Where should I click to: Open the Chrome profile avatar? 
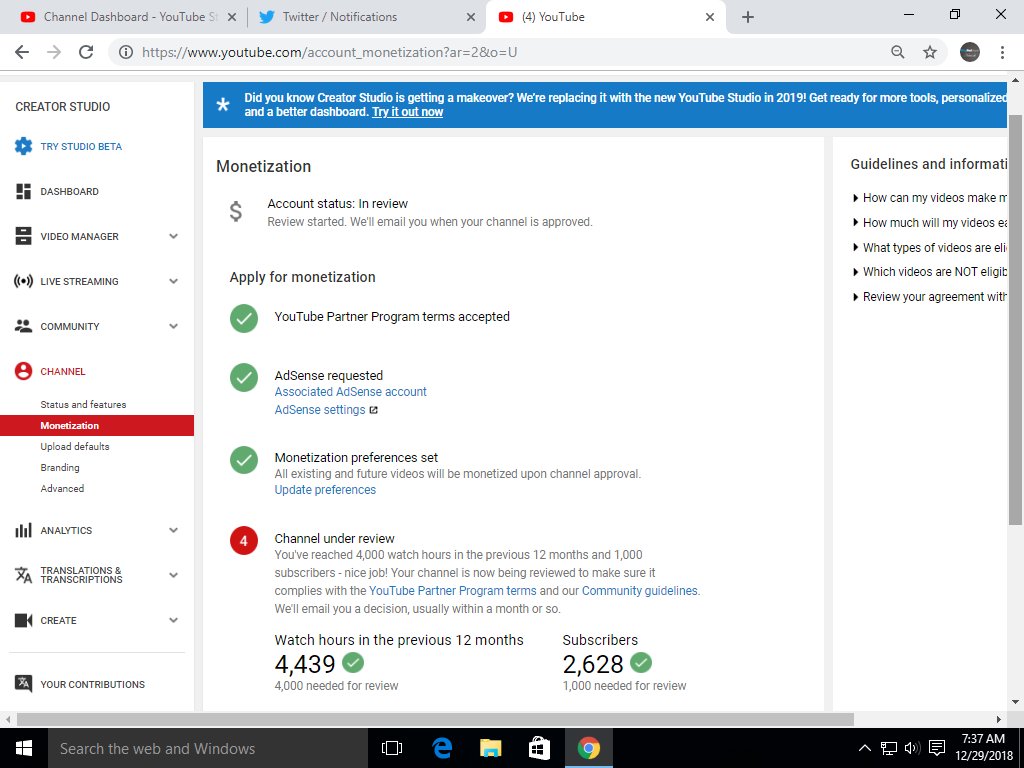click(x=970, y=52)
